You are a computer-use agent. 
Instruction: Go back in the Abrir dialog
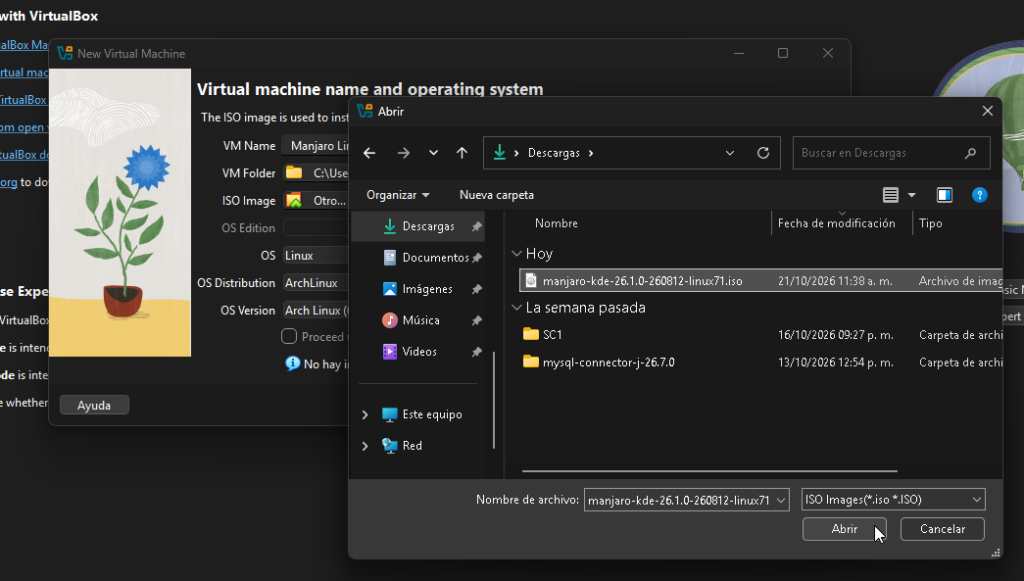pos(370,153)
